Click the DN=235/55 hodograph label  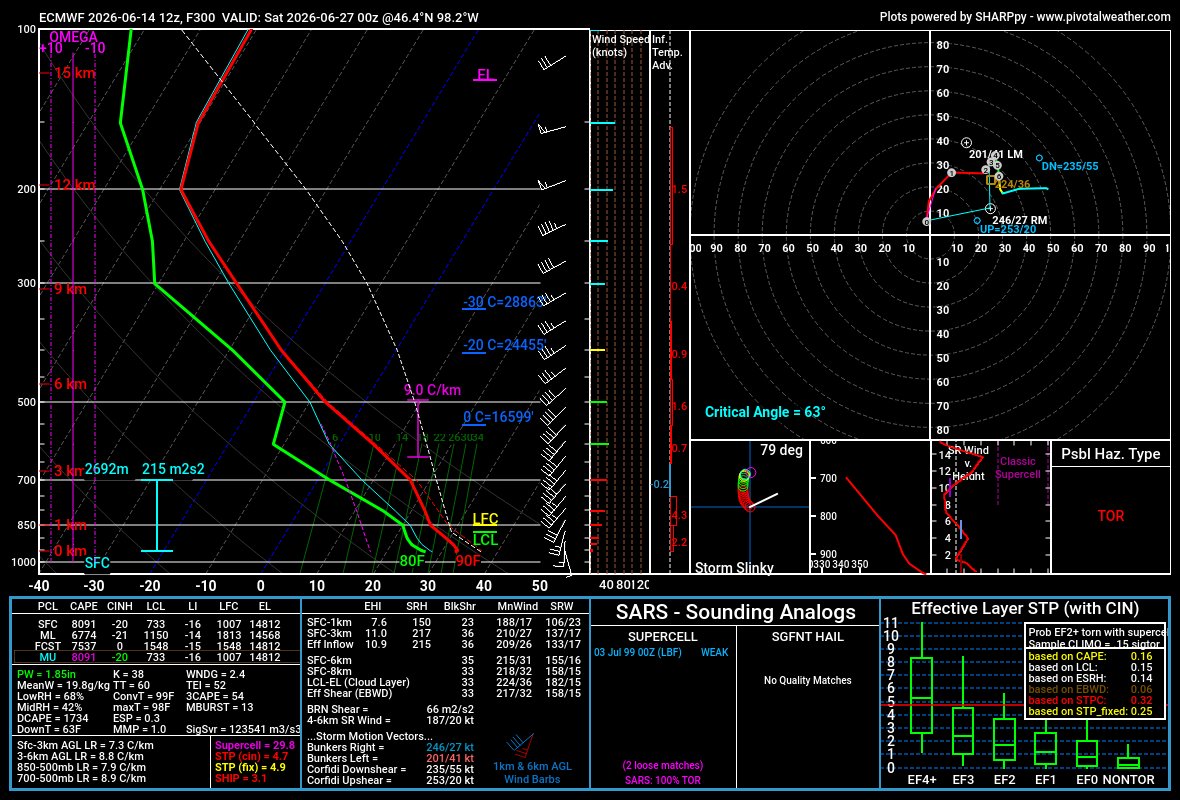click(x=1069, y=166)
